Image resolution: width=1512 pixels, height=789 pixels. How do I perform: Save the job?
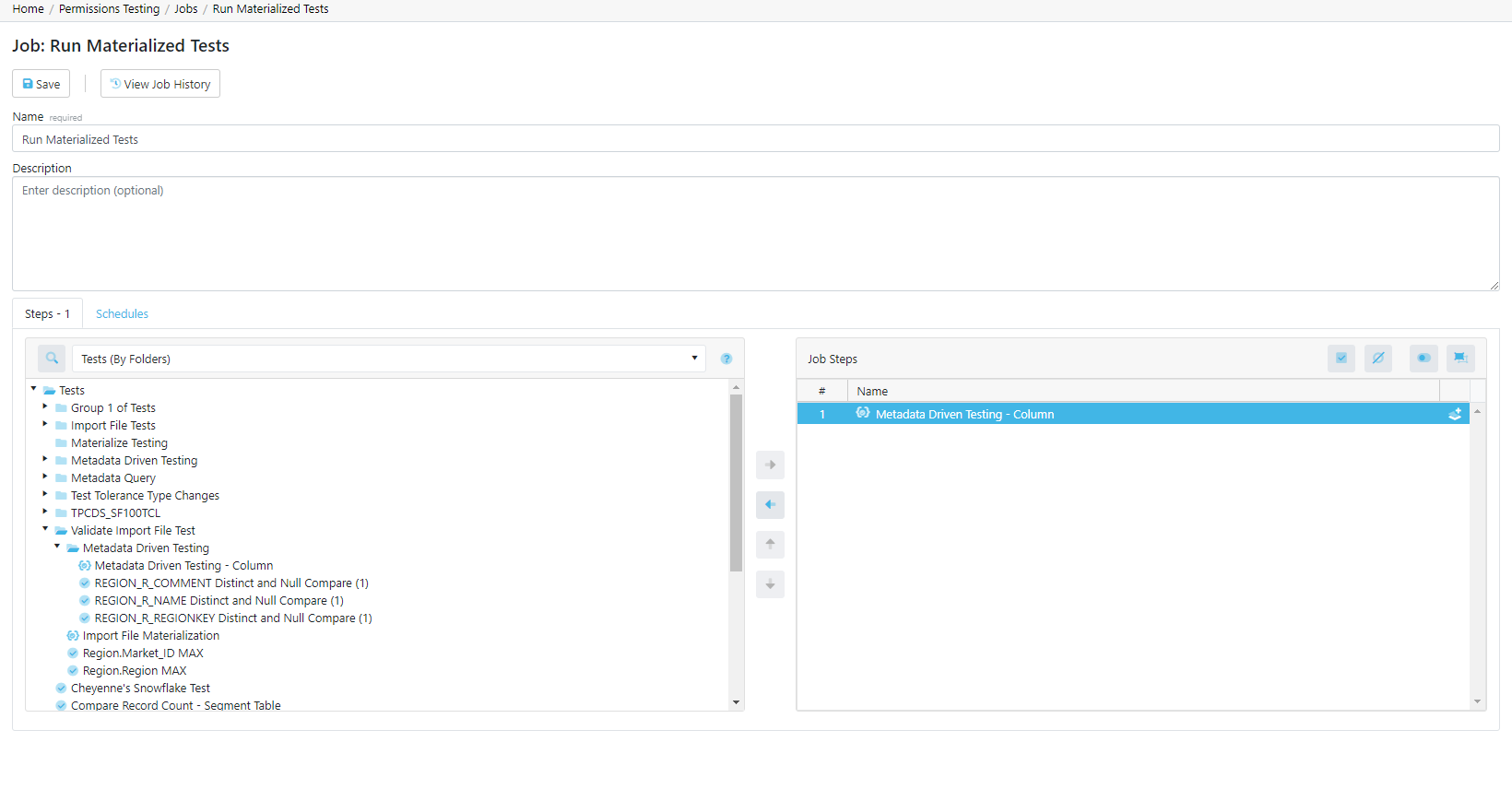coord(41,84)
